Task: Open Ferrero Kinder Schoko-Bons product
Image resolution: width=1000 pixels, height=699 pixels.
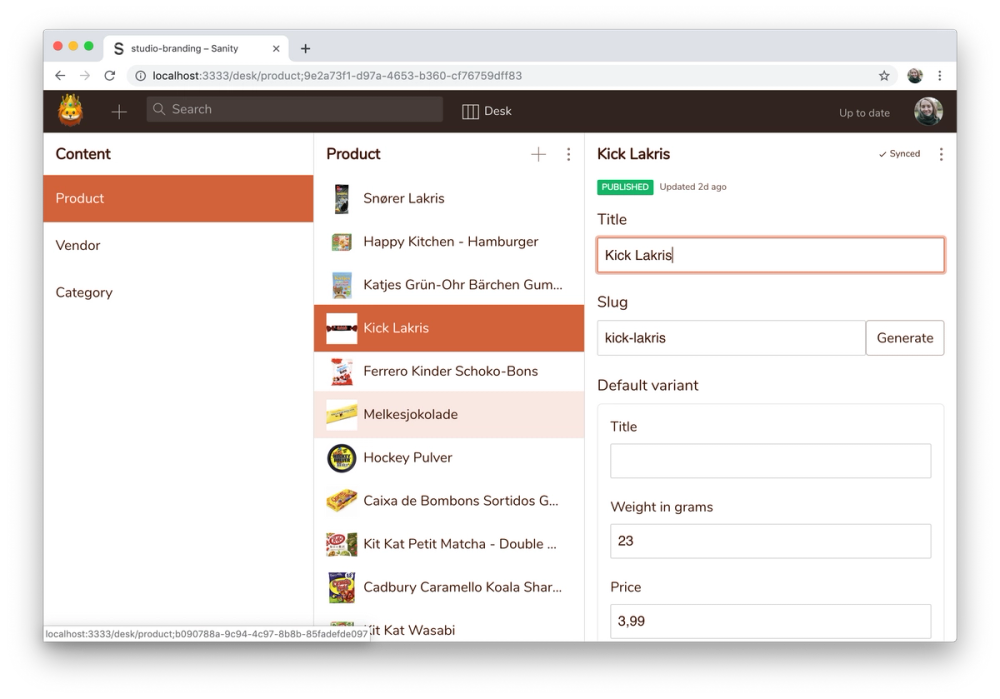Action: pyautogui.click(x=449, y=371)
